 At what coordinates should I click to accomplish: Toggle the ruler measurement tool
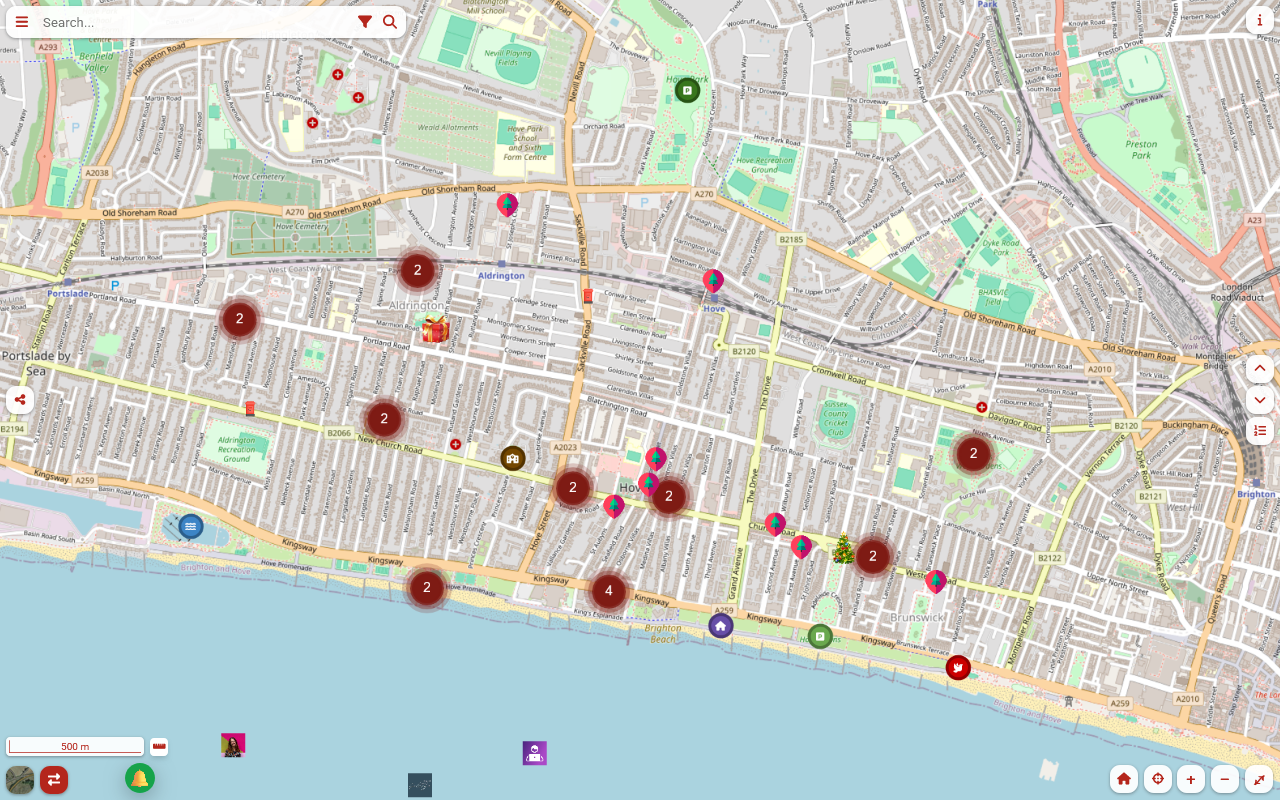[x=159, y=746]
